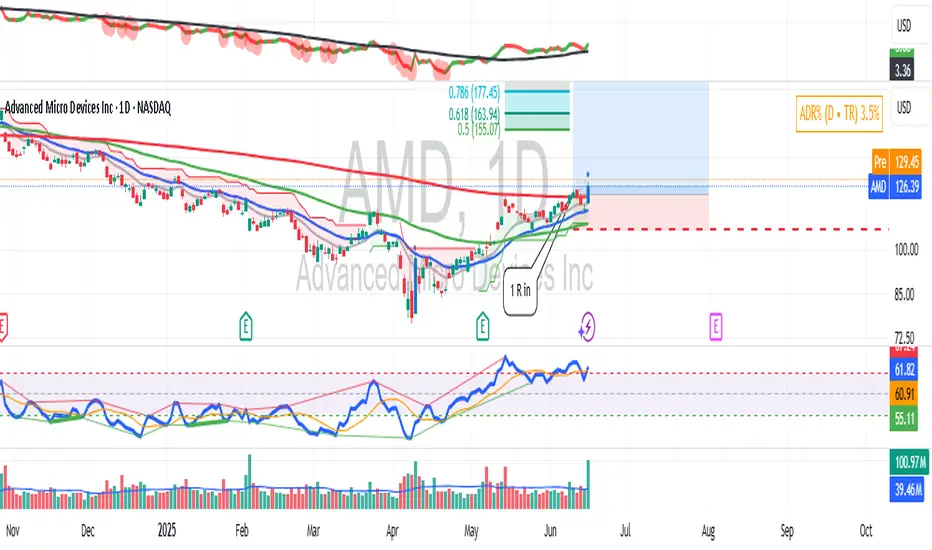This screenshot has height=550, width=932.
Task: Click the purple upcoming earnings E marker
Action: pyautogui.click(x=716, y=324)
